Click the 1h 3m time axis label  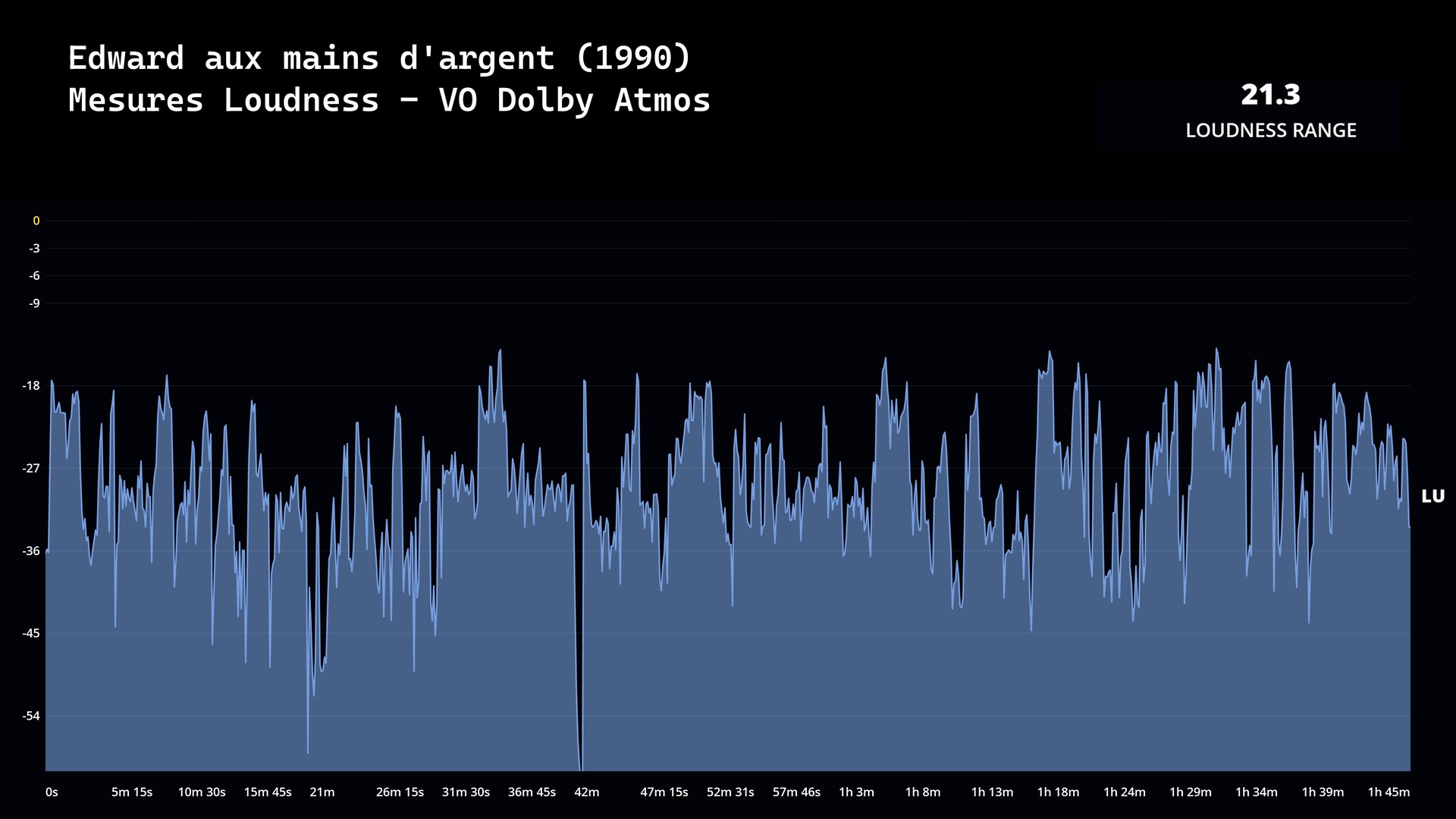856,792
